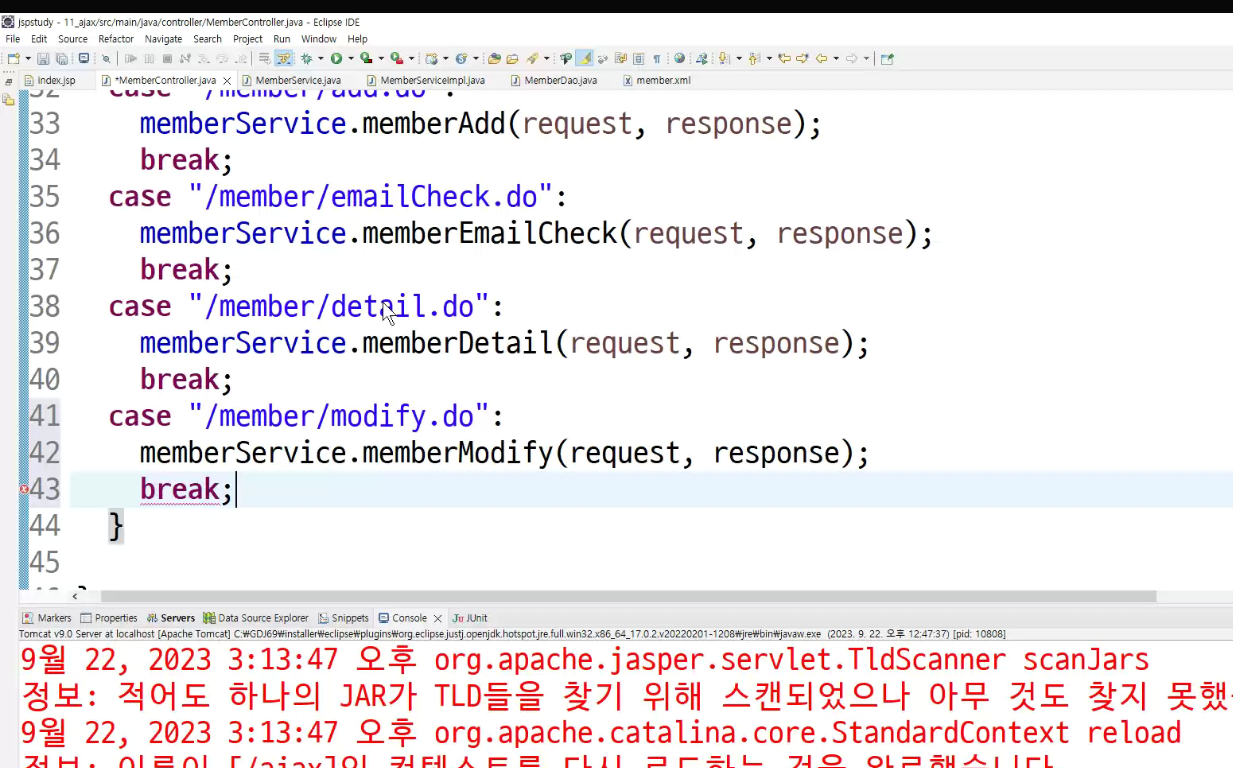Open the Debug dropdown arrow
This screenshot has height=768, width=1233.
tap(320, 59)
